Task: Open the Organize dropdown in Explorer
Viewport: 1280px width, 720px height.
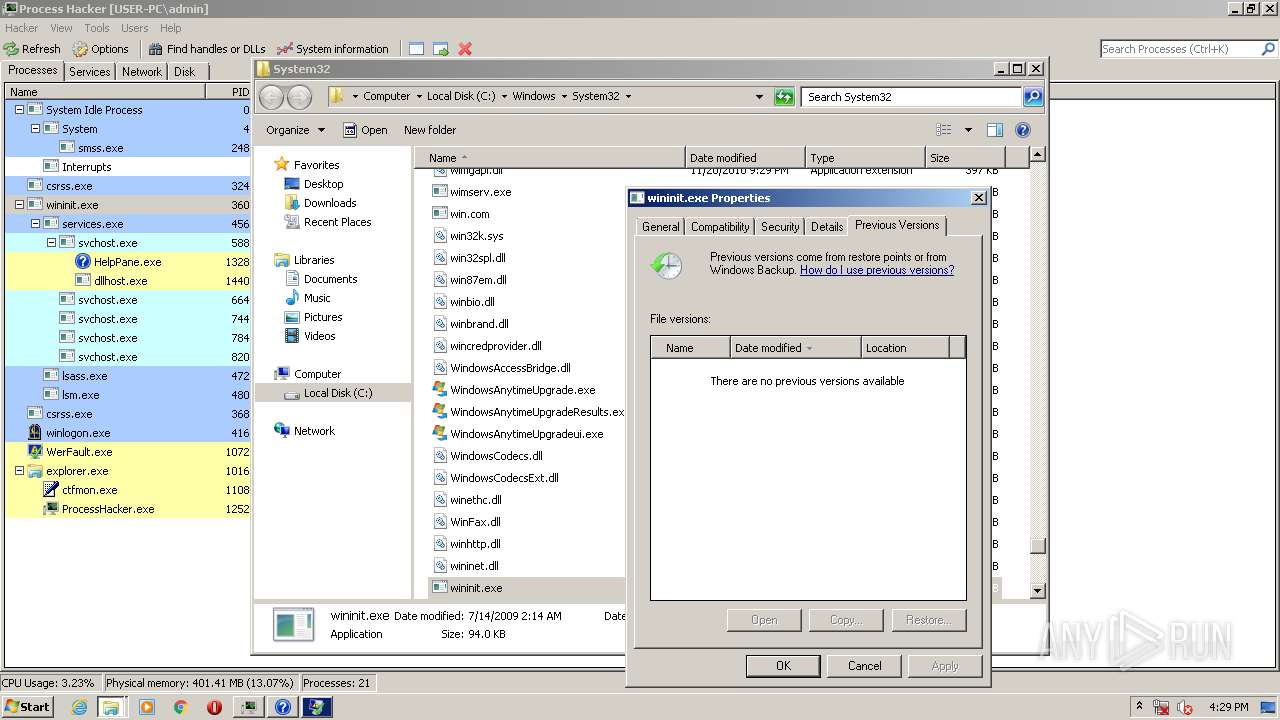Action: click(295, 130)
